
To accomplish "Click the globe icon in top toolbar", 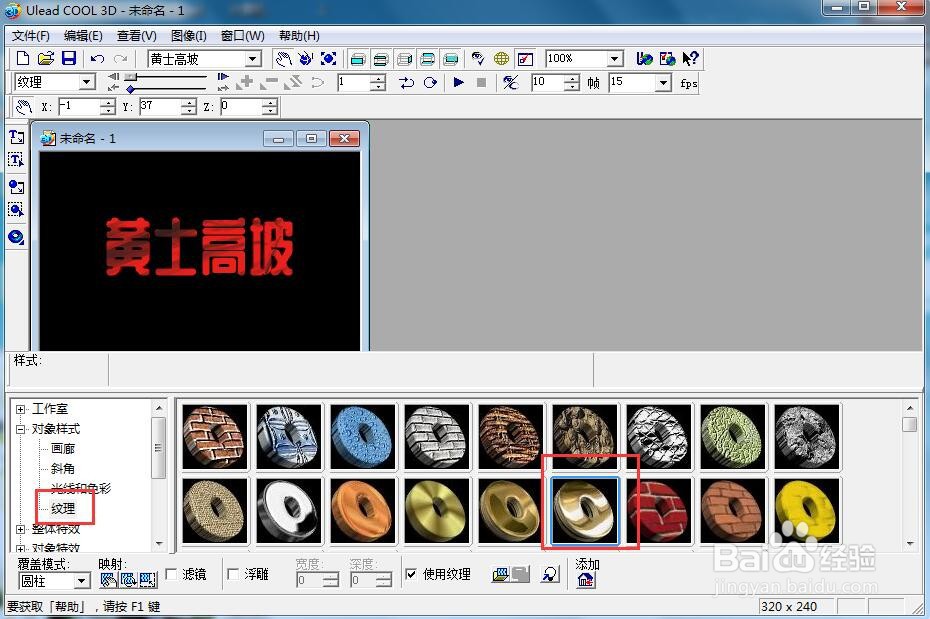I will [501, 59].
